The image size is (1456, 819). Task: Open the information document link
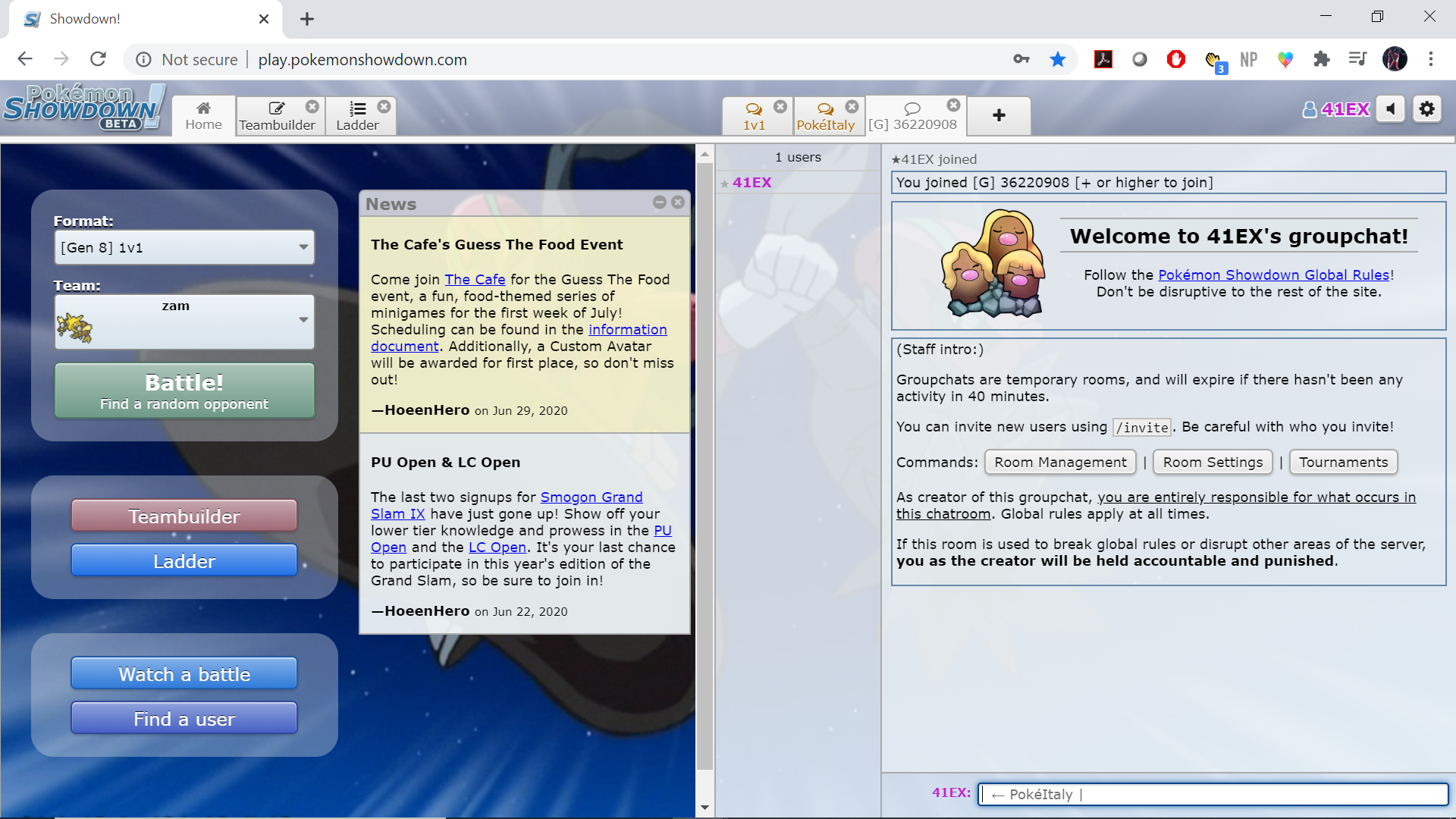[628, 329]
